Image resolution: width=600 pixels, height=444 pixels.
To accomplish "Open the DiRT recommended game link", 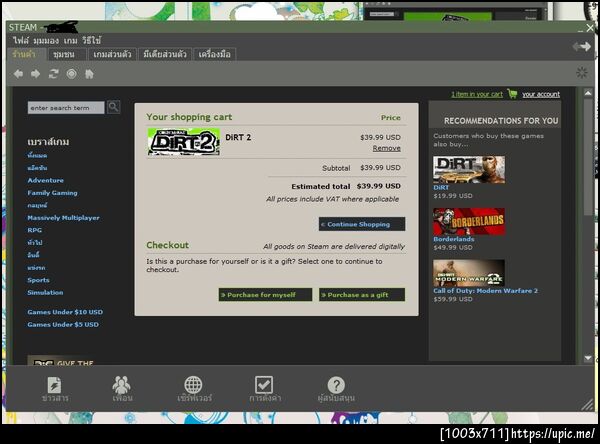I will (x=441, y=188).
